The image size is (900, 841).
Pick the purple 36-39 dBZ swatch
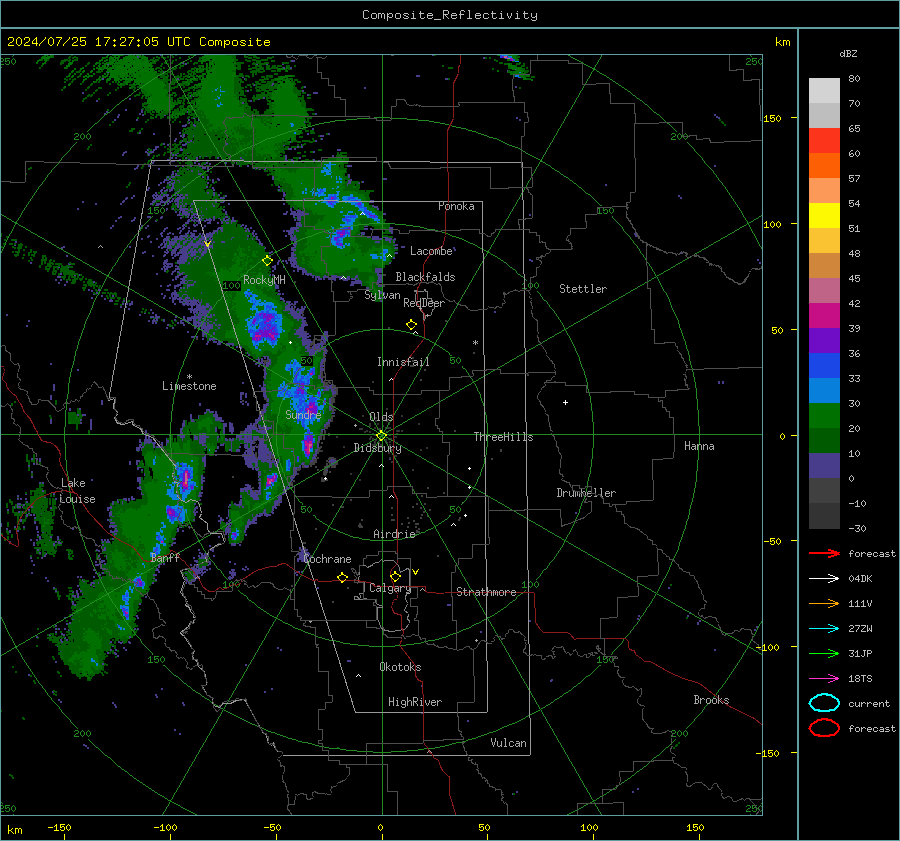click(x=824, y=341)
